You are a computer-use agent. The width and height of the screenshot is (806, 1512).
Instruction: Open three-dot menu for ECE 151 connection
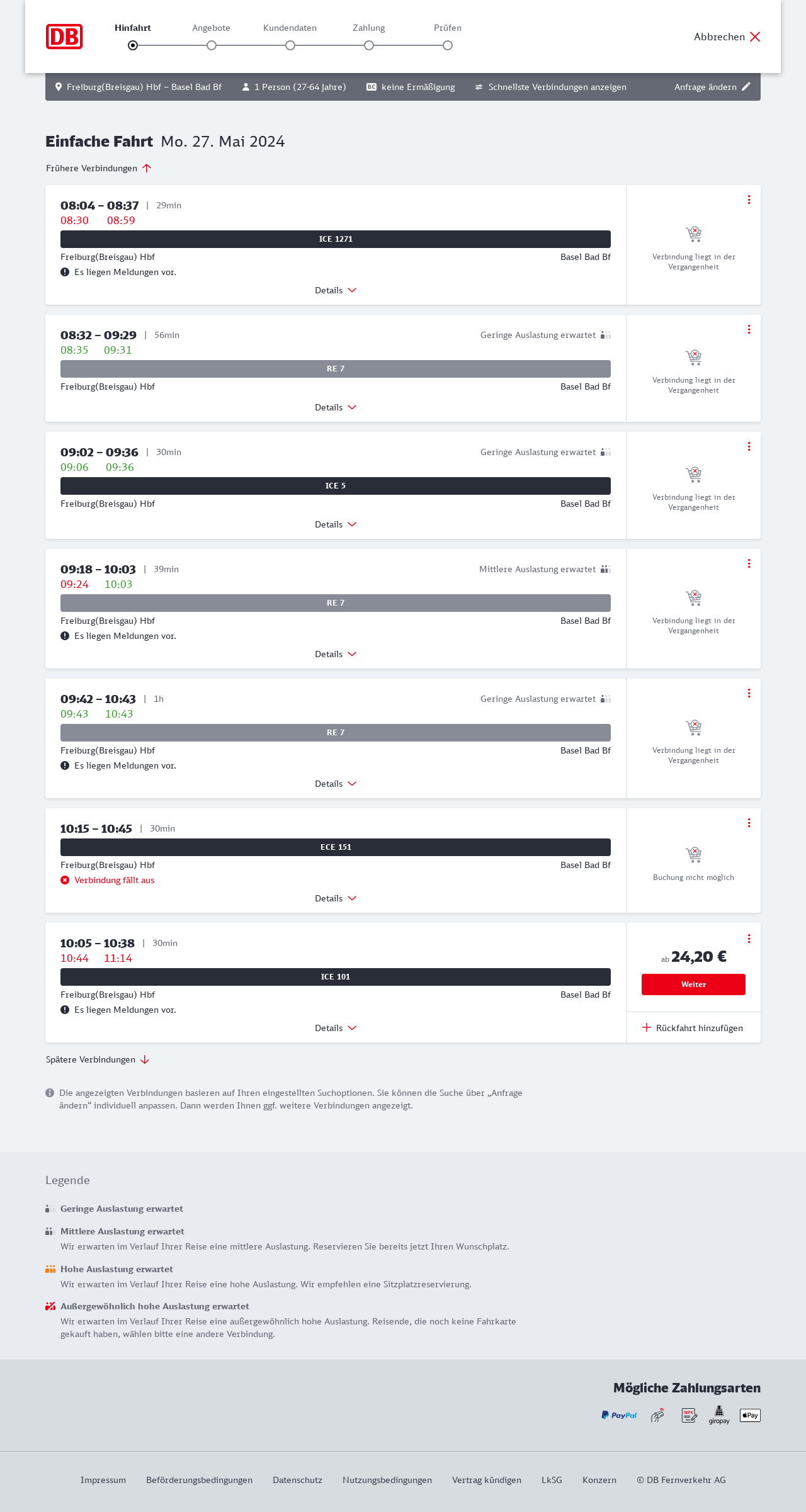point(749,823)
